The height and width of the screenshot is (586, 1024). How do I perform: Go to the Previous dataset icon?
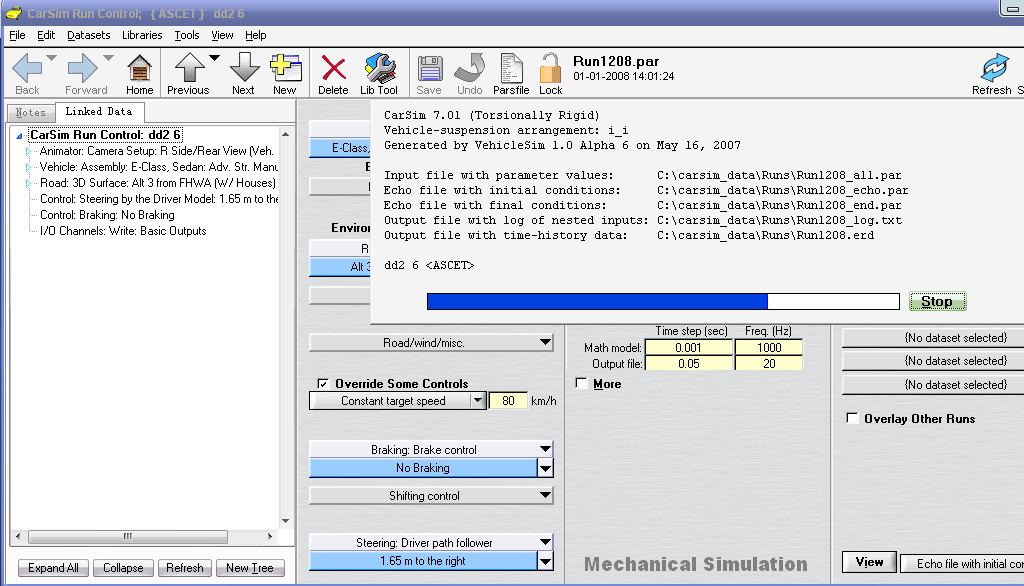[189, 67]
